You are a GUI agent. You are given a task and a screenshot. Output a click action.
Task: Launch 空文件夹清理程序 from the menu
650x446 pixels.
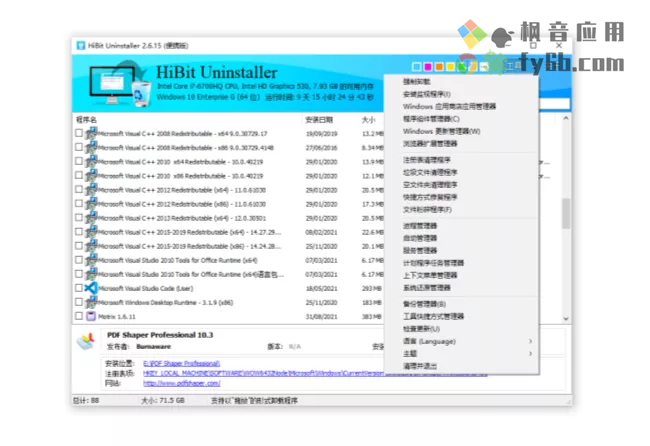pyautogui.click(x=430, y=185)
